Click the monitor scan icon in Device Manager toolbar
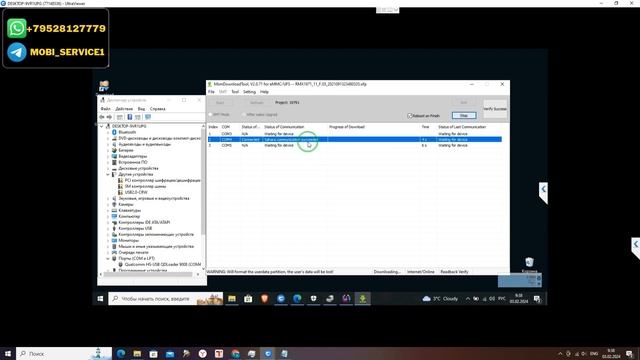This screenshot has height=360, width=640. (x=148, y=117)
